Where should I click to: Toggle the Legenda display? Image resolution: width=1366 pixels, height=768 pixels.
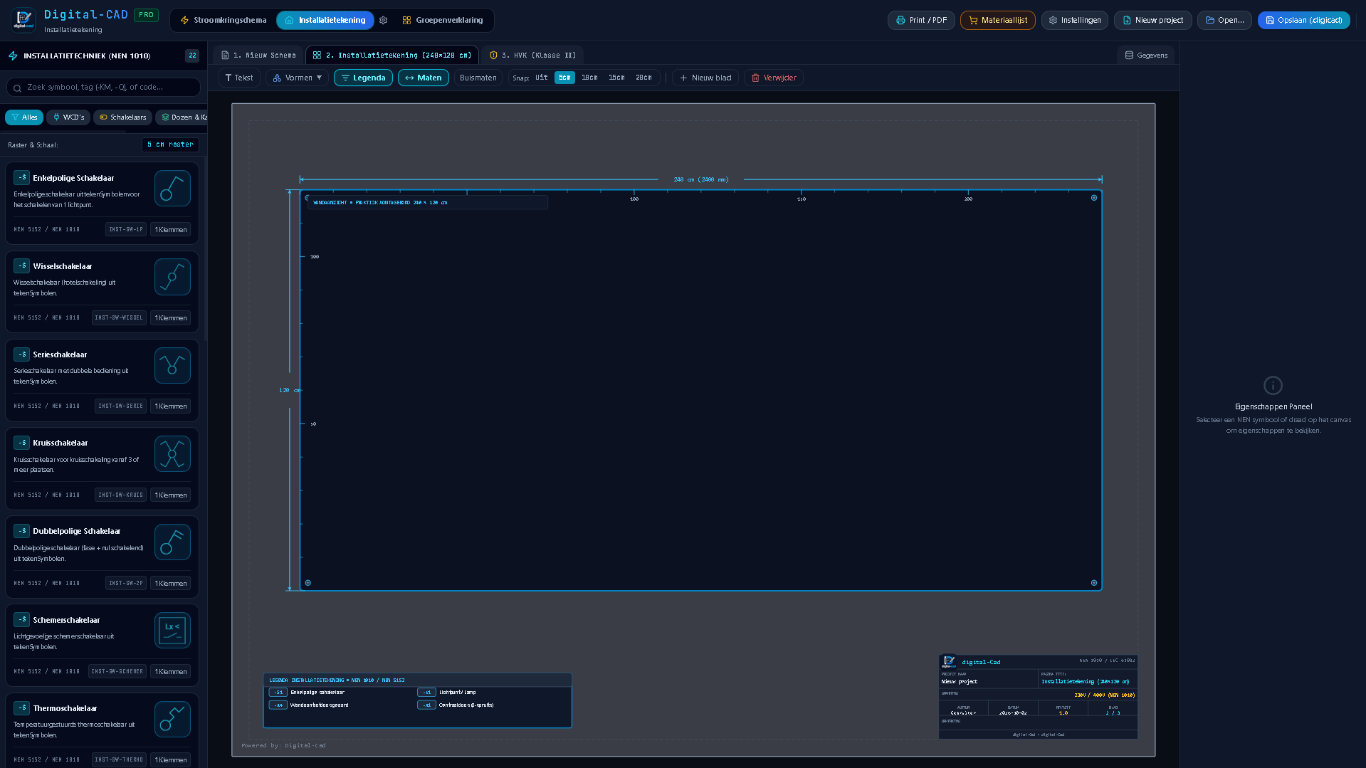pyautogui.click(x=363, y=77)
